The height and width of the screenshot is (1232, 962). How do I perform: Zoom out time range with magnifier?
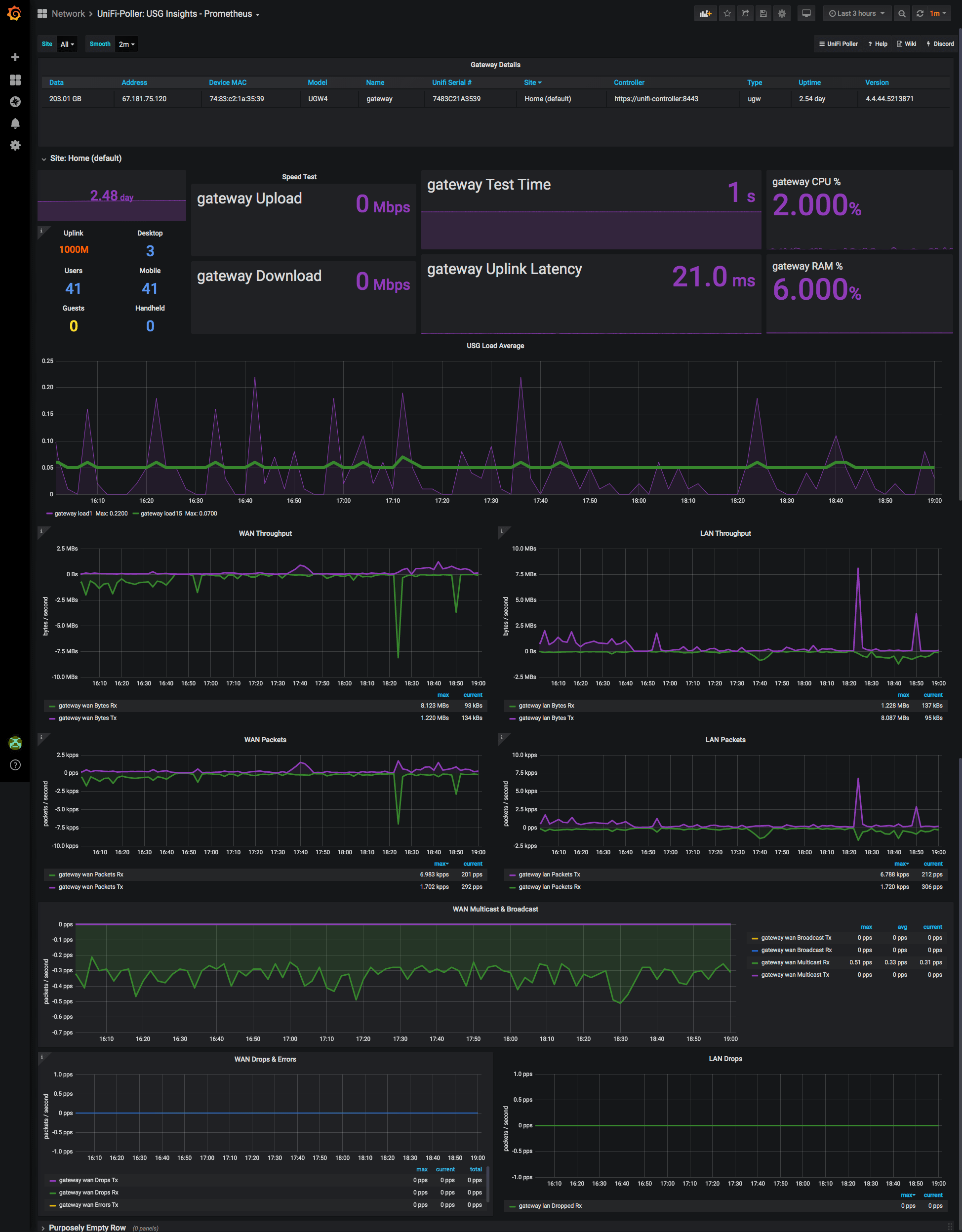coord(902,13)
